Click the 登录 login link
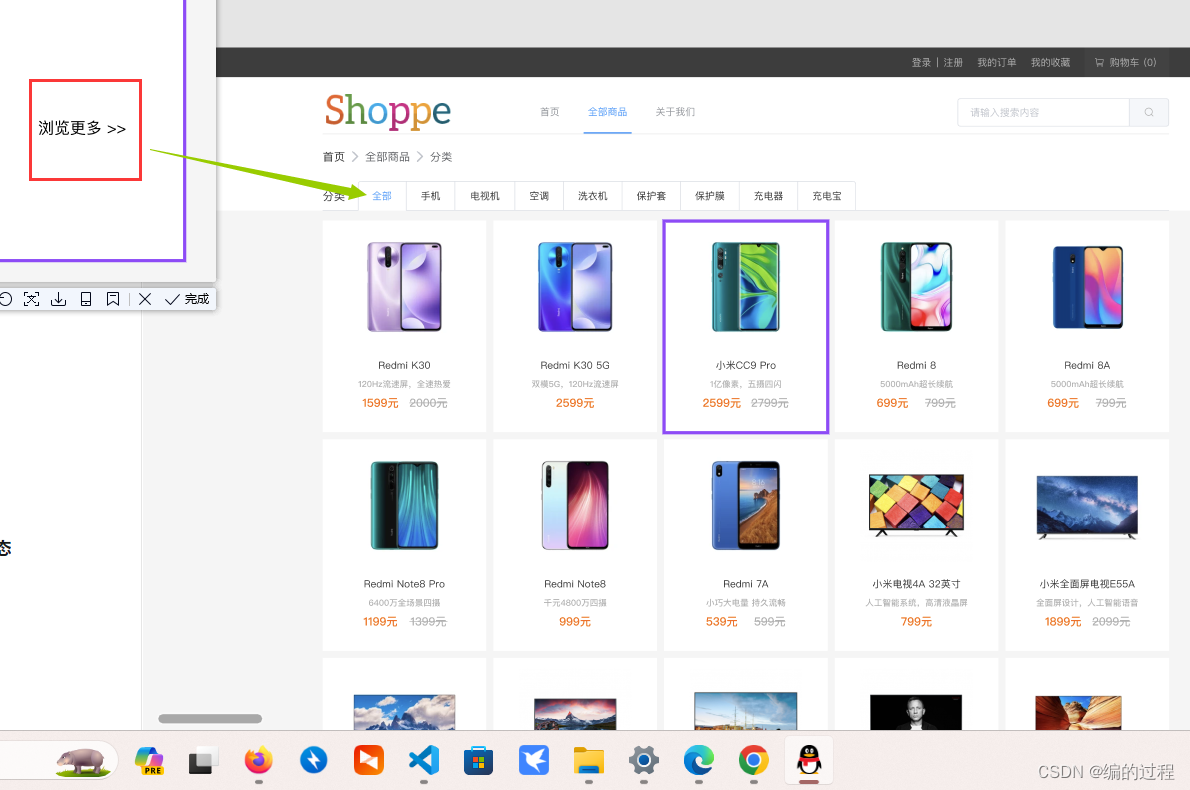This screenshot has width=1190, height=790. click(x=921, y=62)
